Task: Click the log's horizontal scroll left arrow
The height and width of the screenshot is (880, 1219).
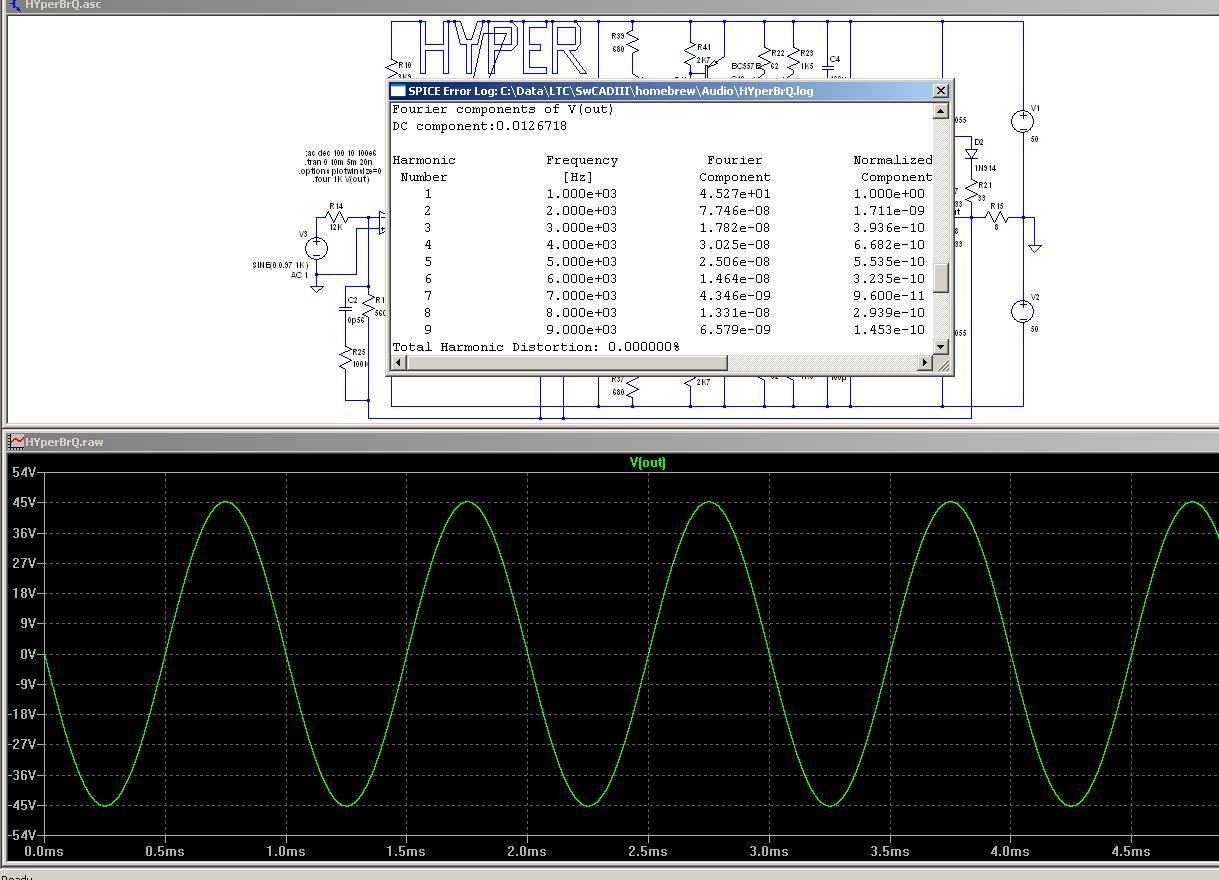Action: (x=399, y=363)
